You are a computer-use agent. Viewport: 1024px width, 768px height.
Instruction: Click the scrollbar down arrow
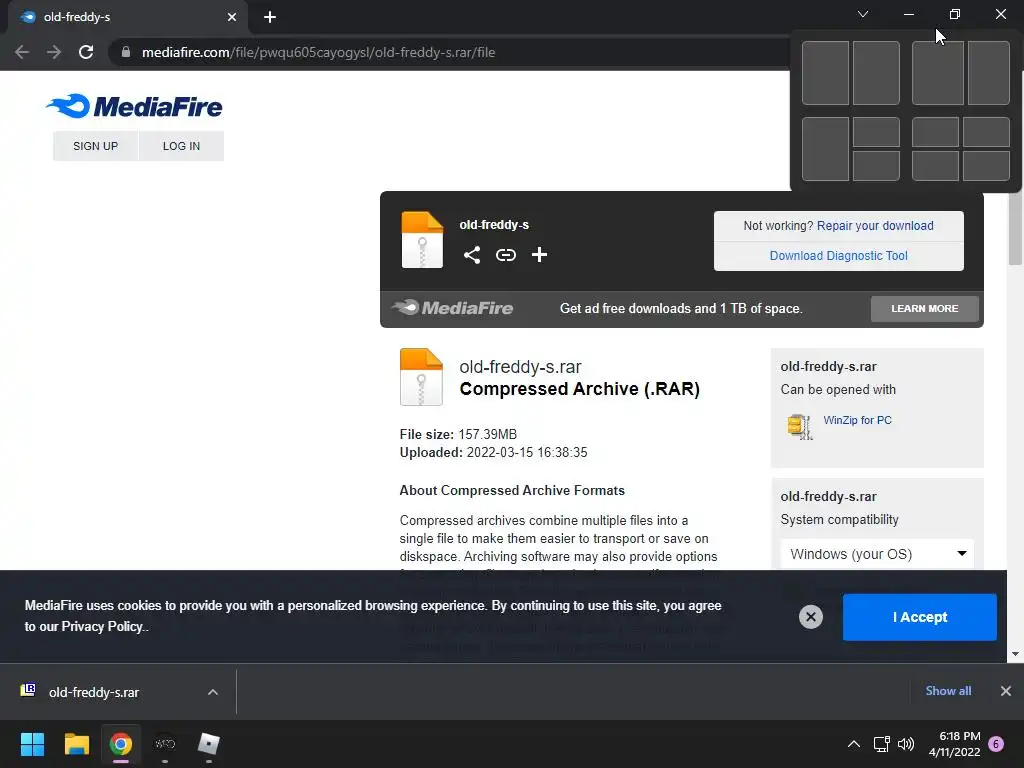pyautogui.click(x=1015, y=654)
